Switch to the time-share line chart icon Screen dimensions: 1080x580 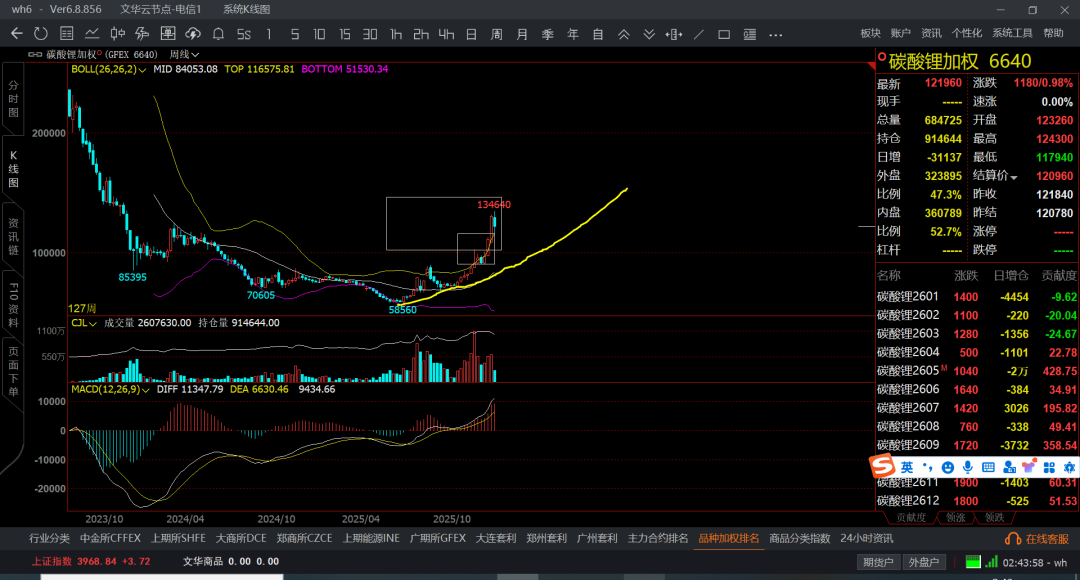pos(92,34)
